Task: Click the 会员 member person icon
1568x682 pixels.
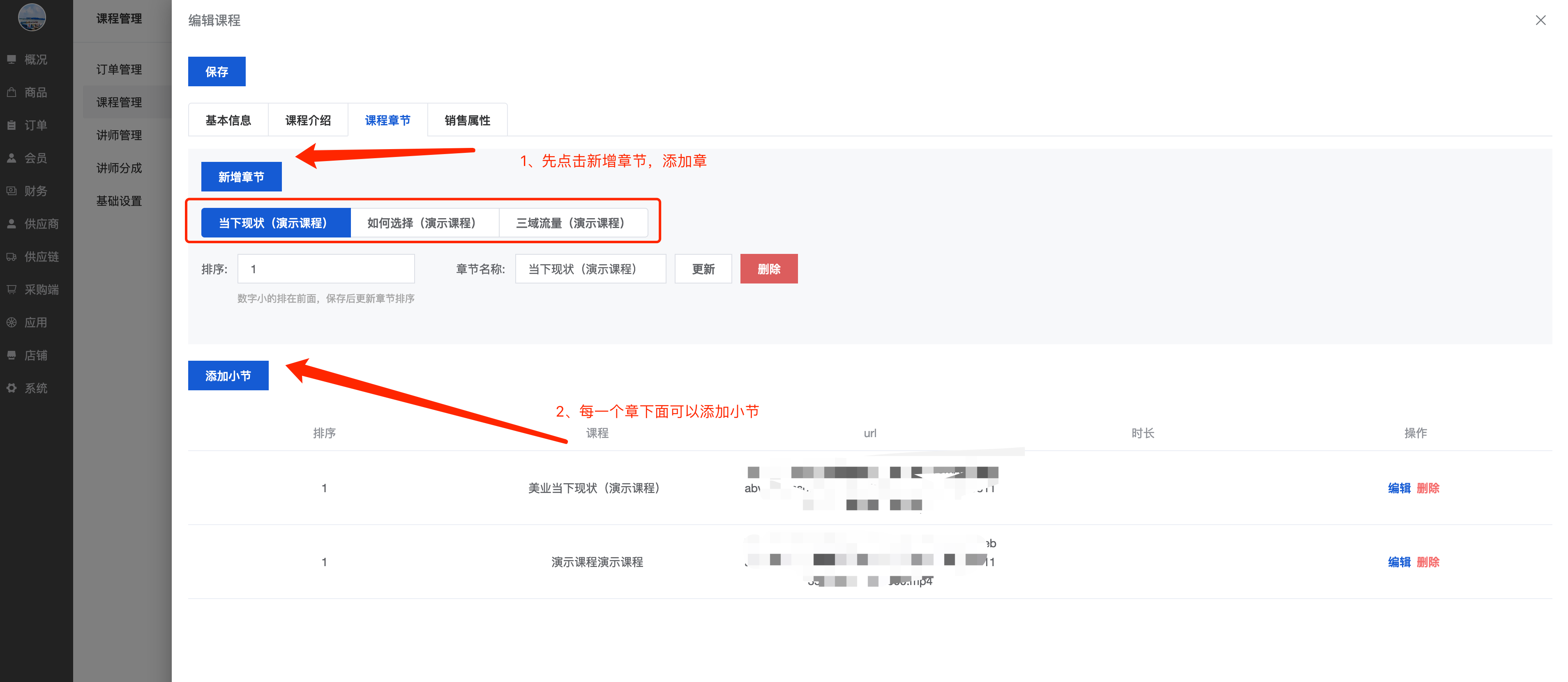Action: coord(12,158)
